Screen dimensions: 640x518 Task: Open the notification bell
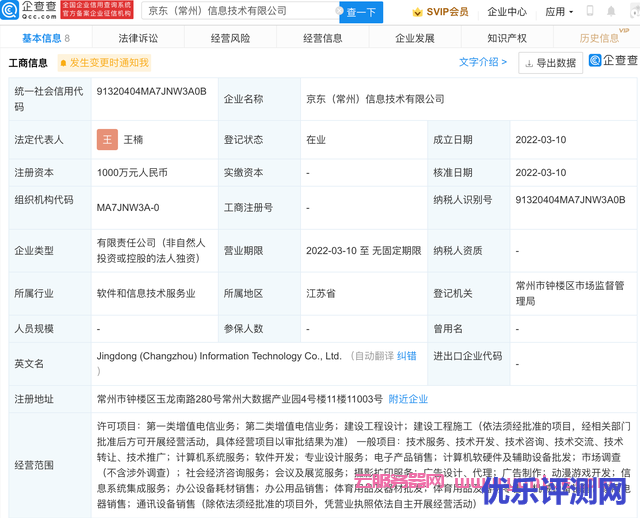click(611, 11)
